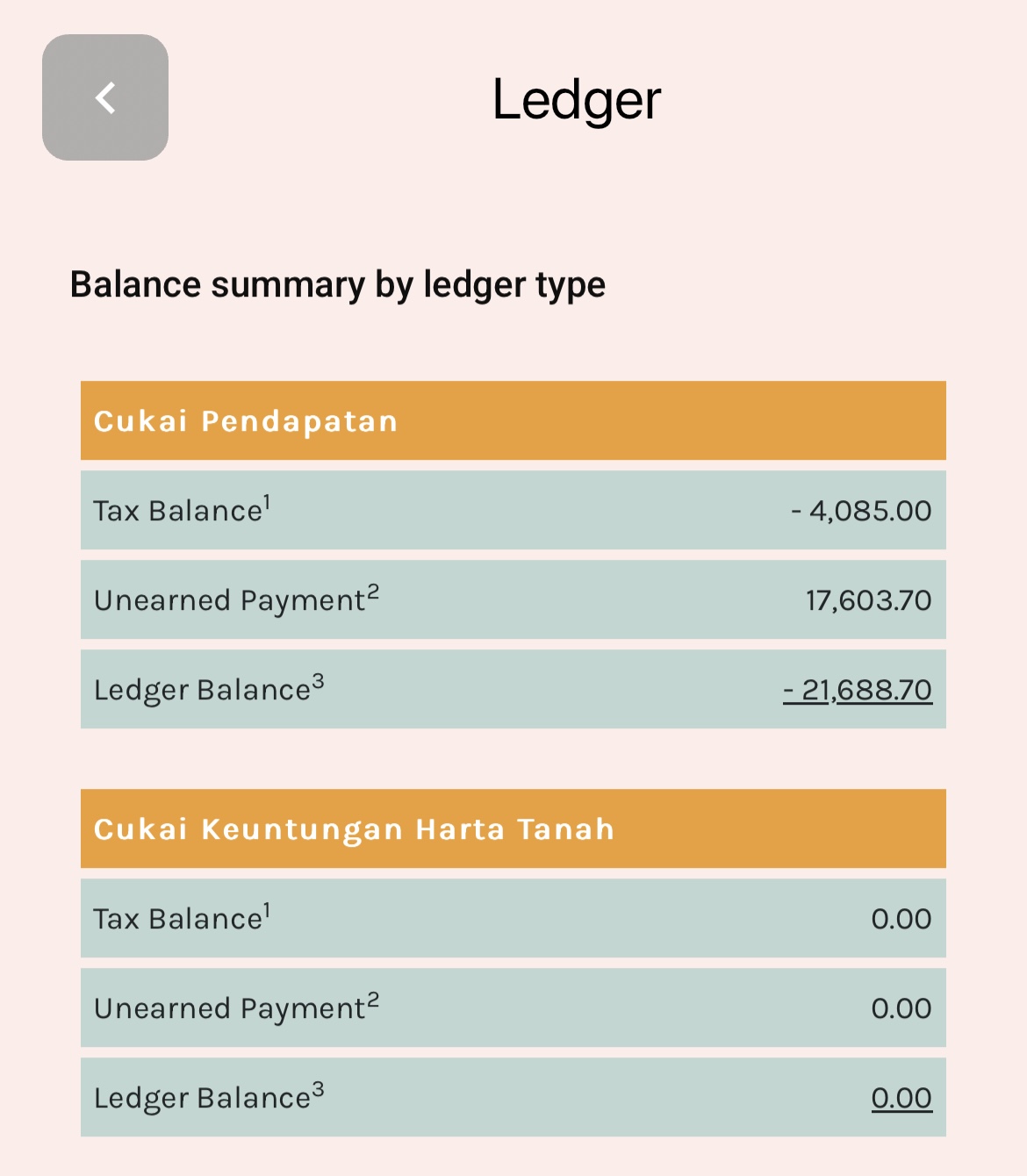The image size is (1027, 1176).
Task: Click the Ledger page title
Action: pyautogui.click(x=576, y=99)
